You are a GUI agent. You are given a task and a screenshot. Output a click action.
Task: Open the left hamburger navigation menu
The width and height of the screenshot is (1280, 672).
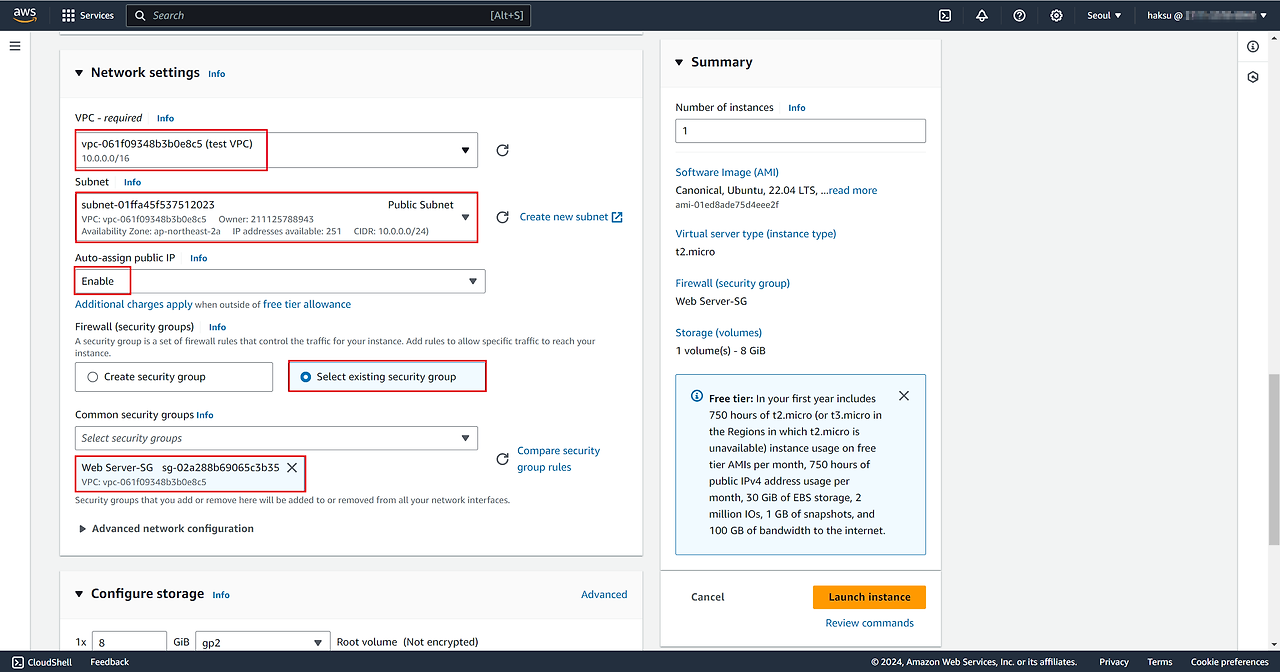pyautogui.click(x=15, y=46)
